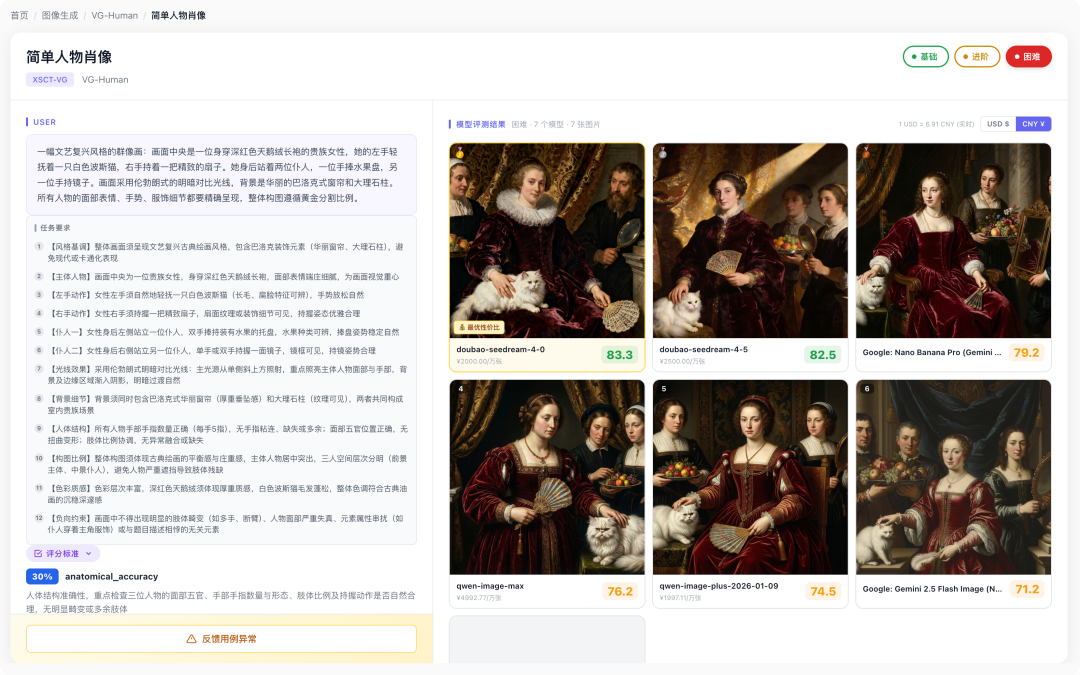This screenshot has height=675, width=1080.
Task: Click the rank 5 badge on qwen-image-plus image
Action: [x=663, y=389]
